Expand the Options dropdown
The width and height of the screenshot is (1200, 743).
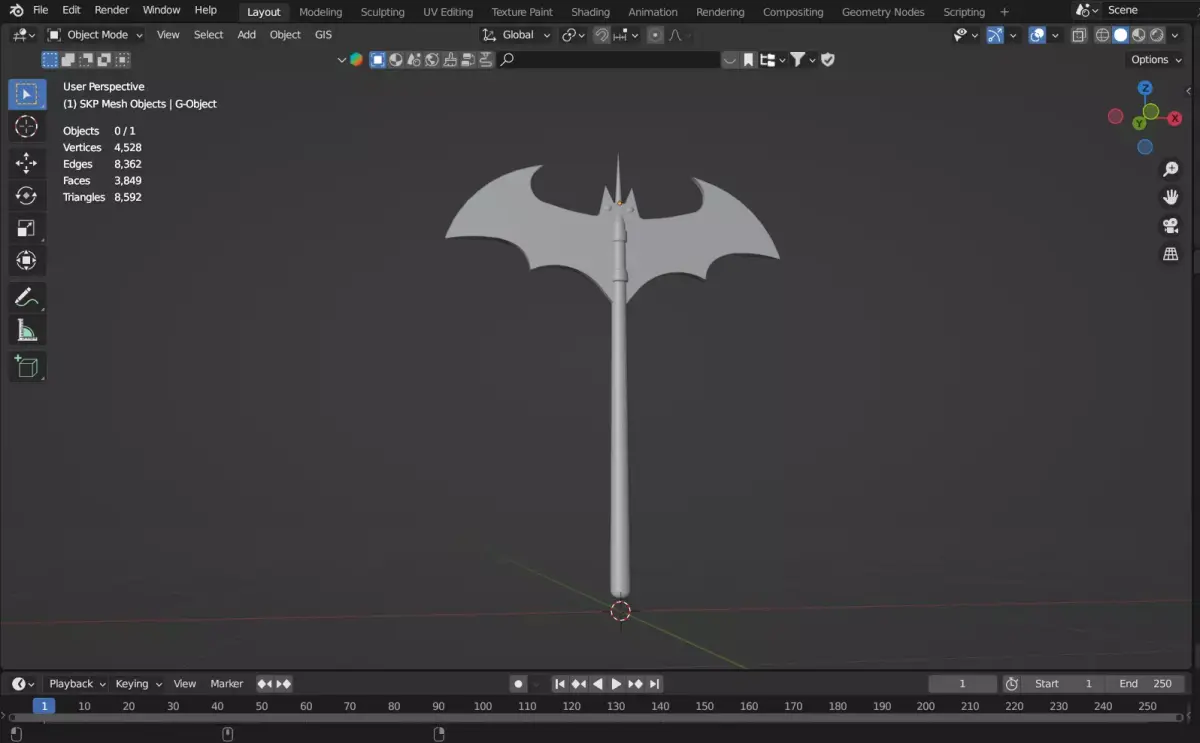pyautogui.click(x=1157, y=60)
